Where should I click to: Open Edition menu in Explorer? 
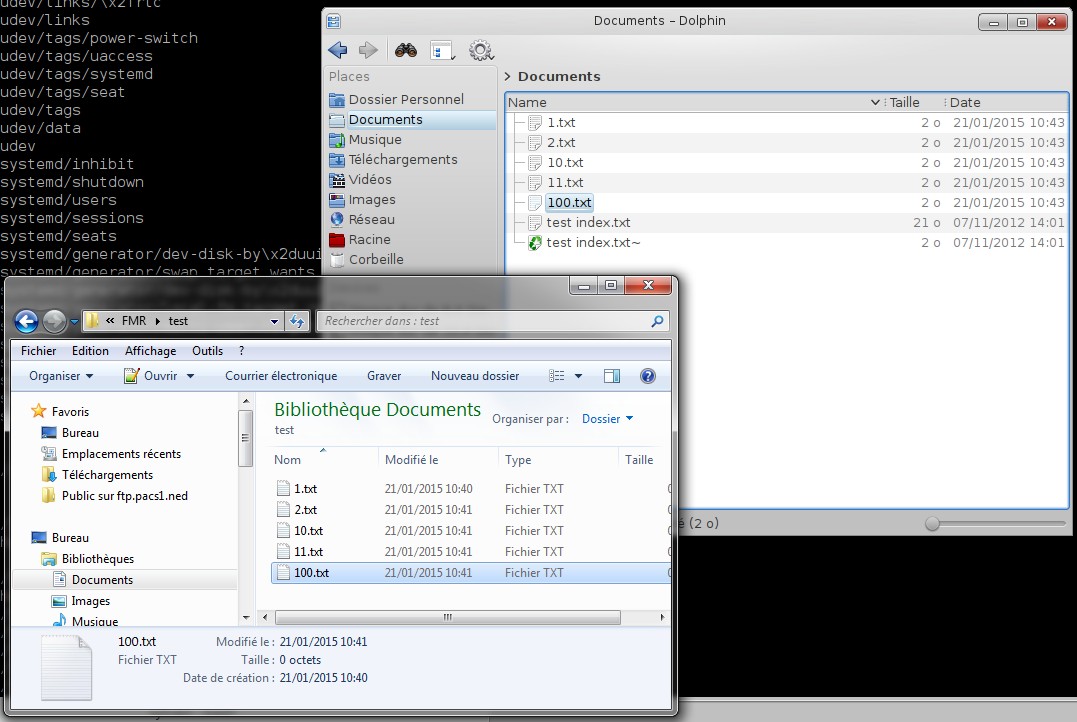tap(90, 351)
